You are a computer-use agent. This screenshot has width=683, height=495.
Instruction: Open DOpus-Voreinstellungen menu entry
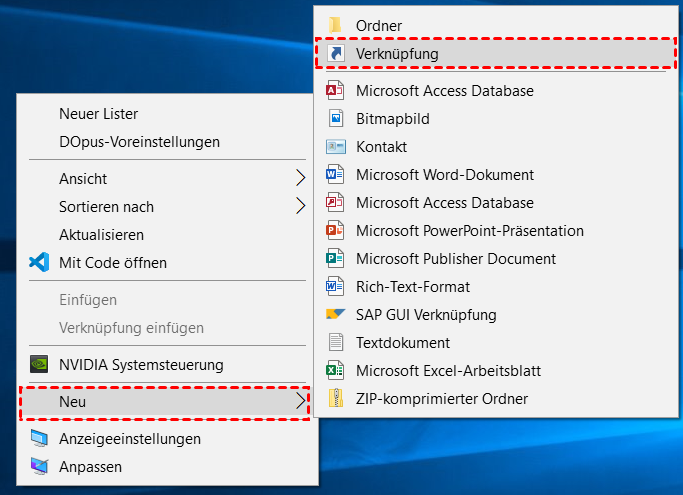139,142
